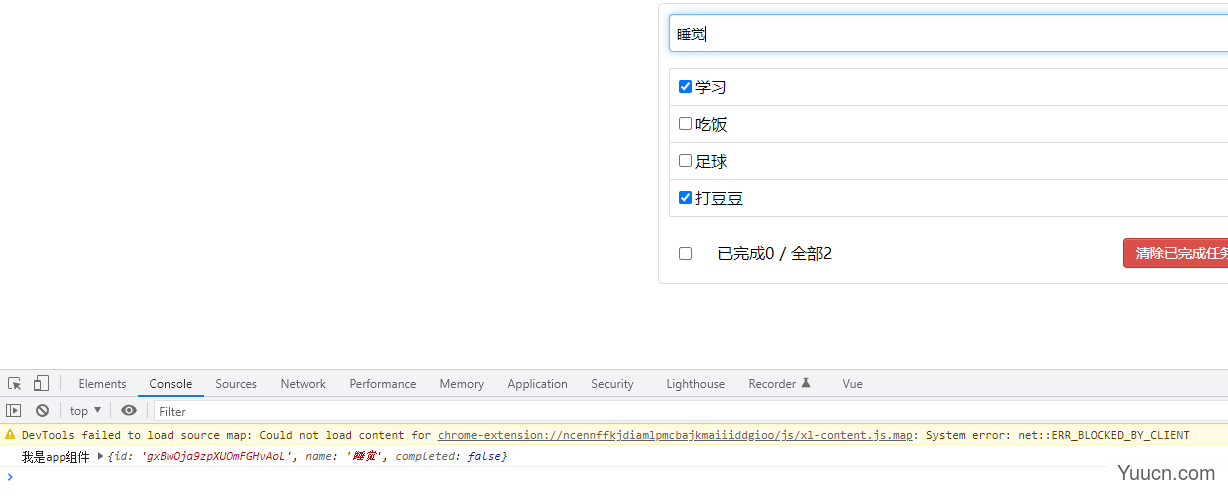Open the Network tab
The image size is (1228, 503).
[x=303, y=384]
